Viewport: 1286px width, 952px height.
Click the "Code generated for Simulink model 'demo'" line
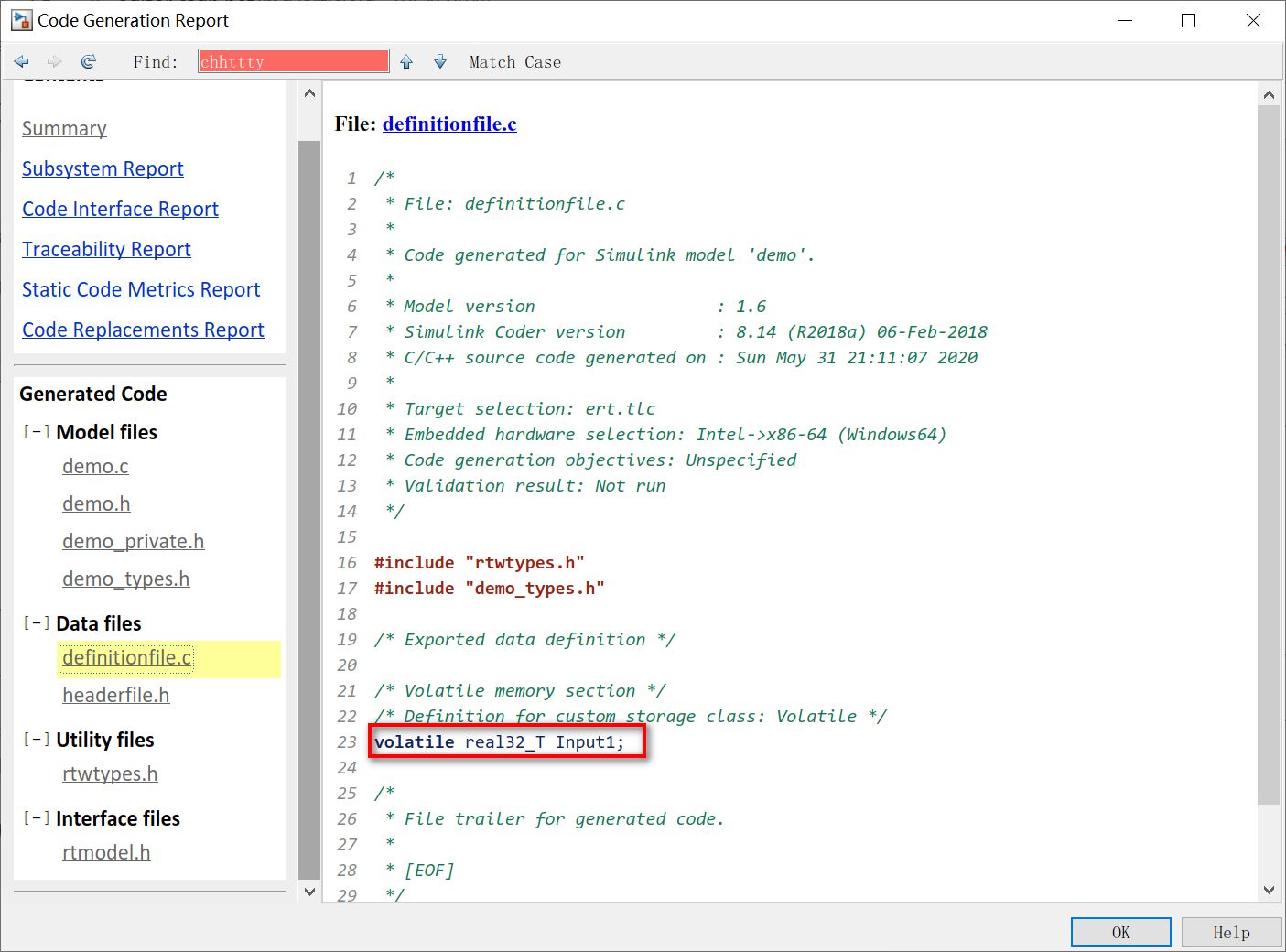[600, 254]
